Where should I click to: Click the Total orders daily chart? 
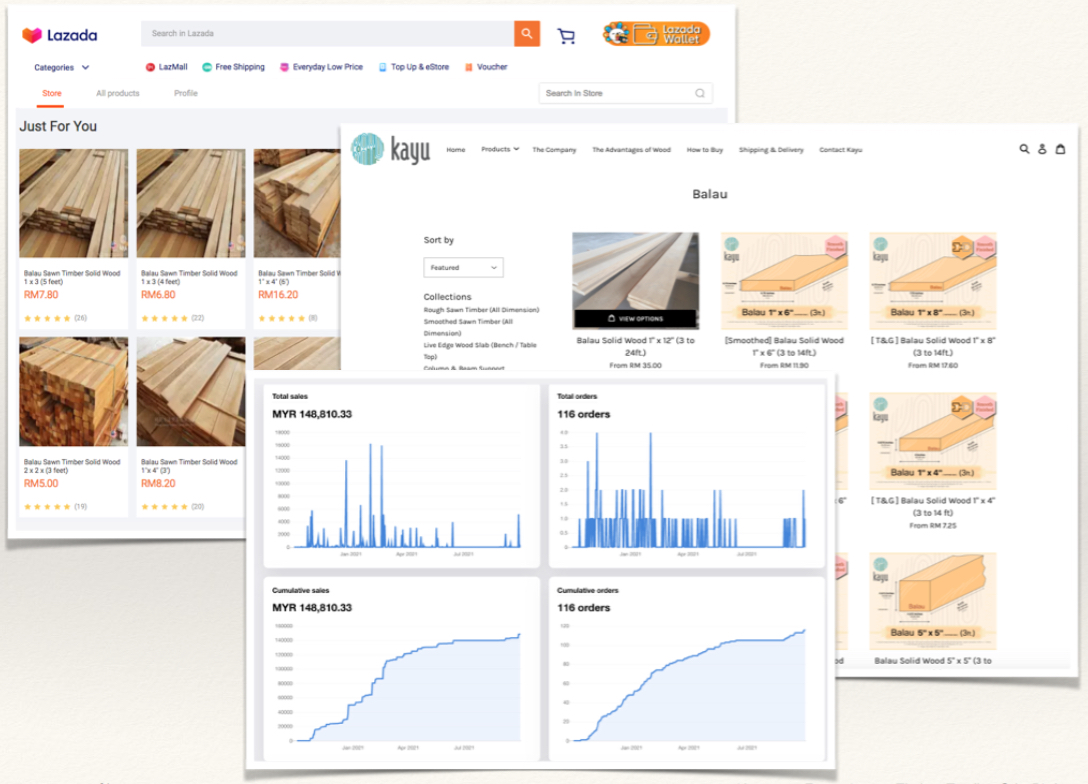pos(683,491)
